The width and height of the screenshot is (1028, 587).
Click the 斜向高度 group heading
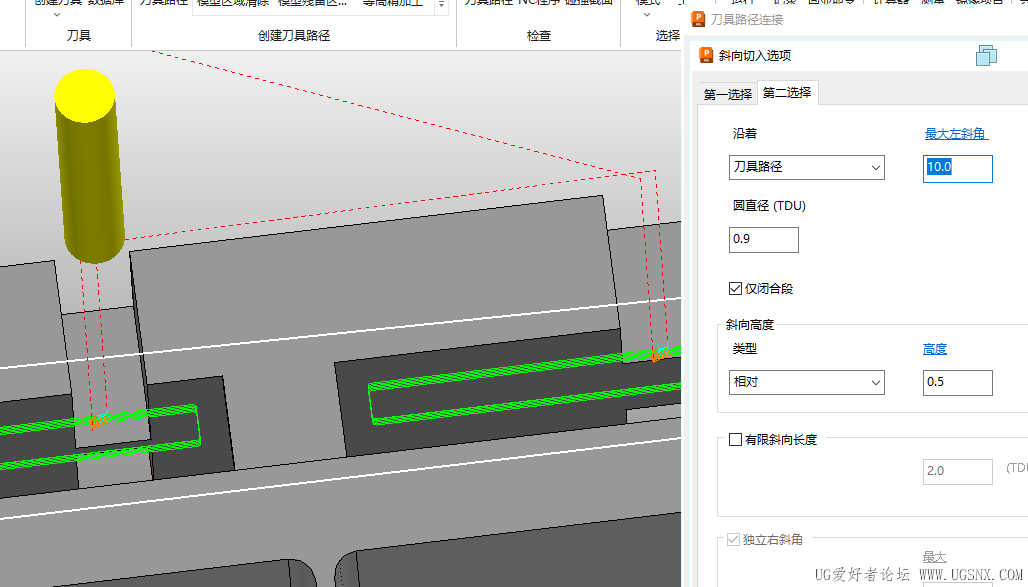(x=749, y=325)
